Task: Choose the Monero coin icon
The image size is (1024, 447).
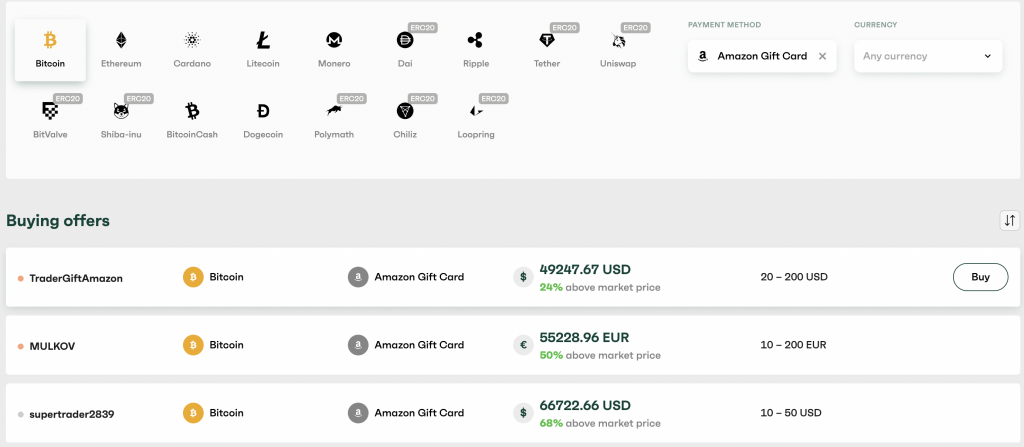Action: [334, 41]
